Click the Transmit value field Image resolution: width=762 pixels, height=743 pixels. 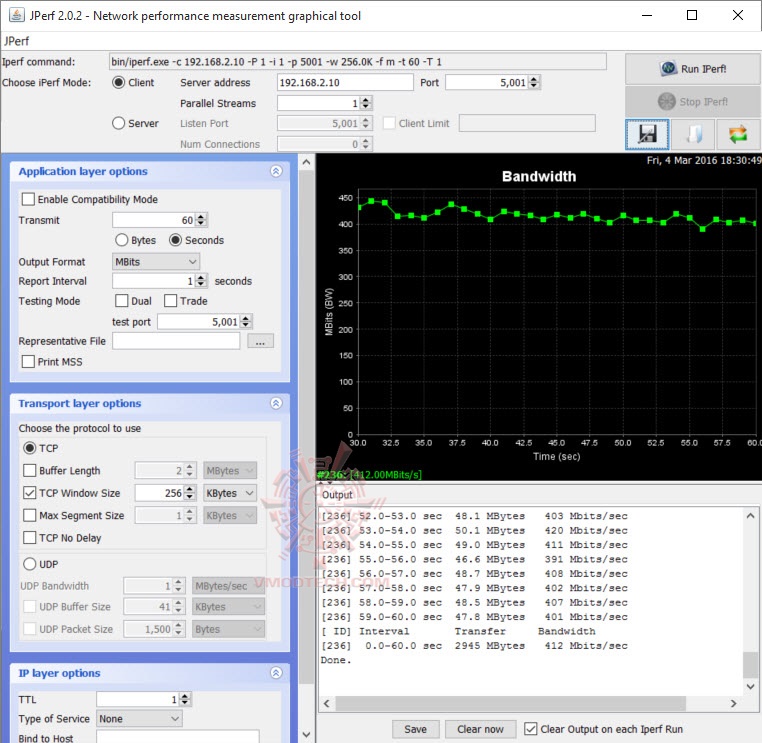tap(154, 220)
